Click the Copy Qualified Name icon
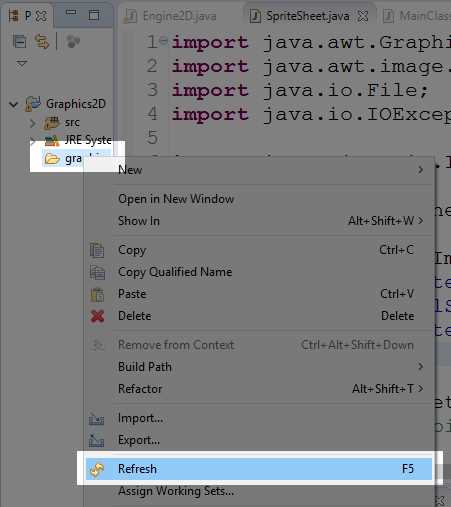451x507 pixels. pos(97,272)
